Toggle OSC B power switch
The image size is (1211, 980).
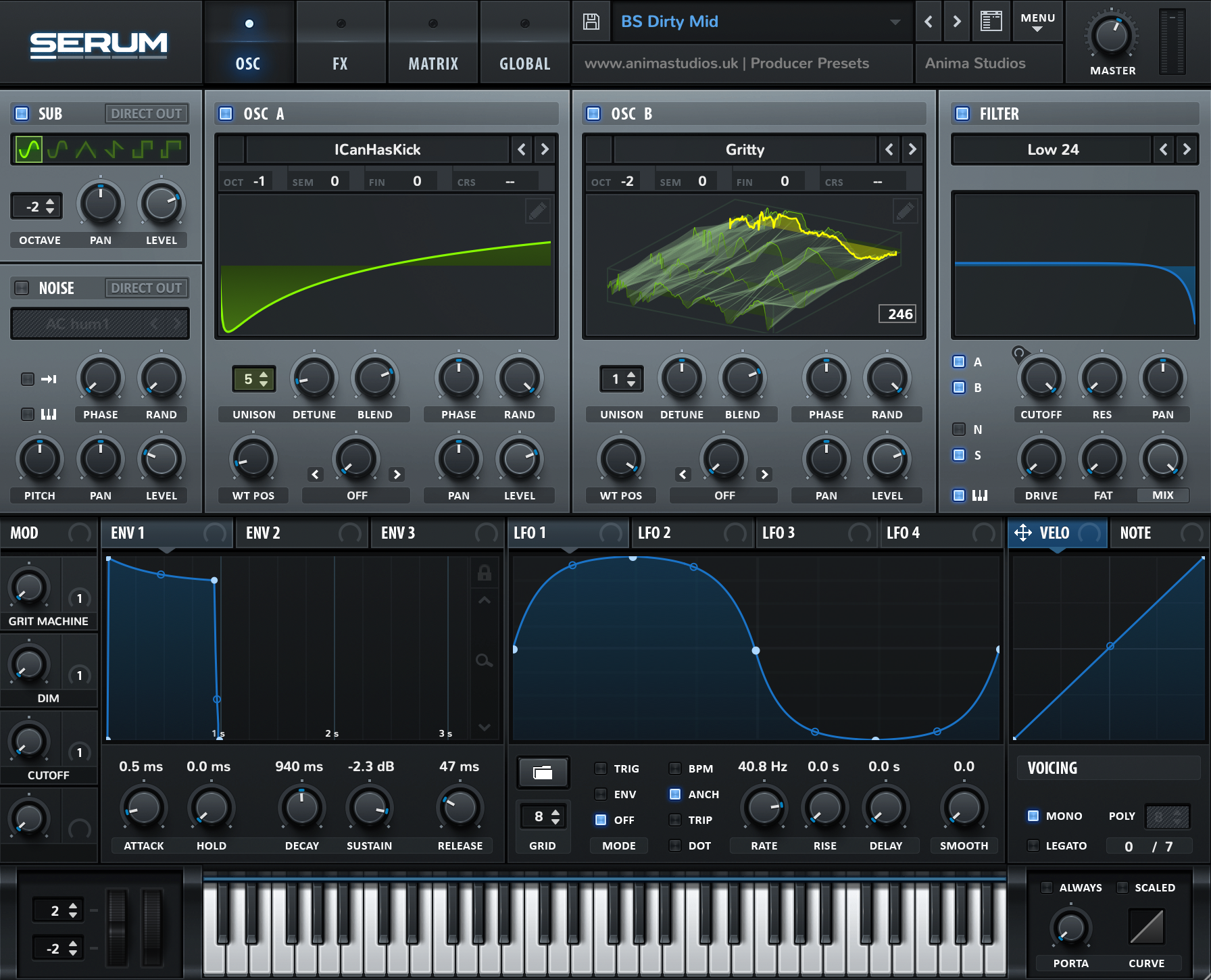coord(593,114)
